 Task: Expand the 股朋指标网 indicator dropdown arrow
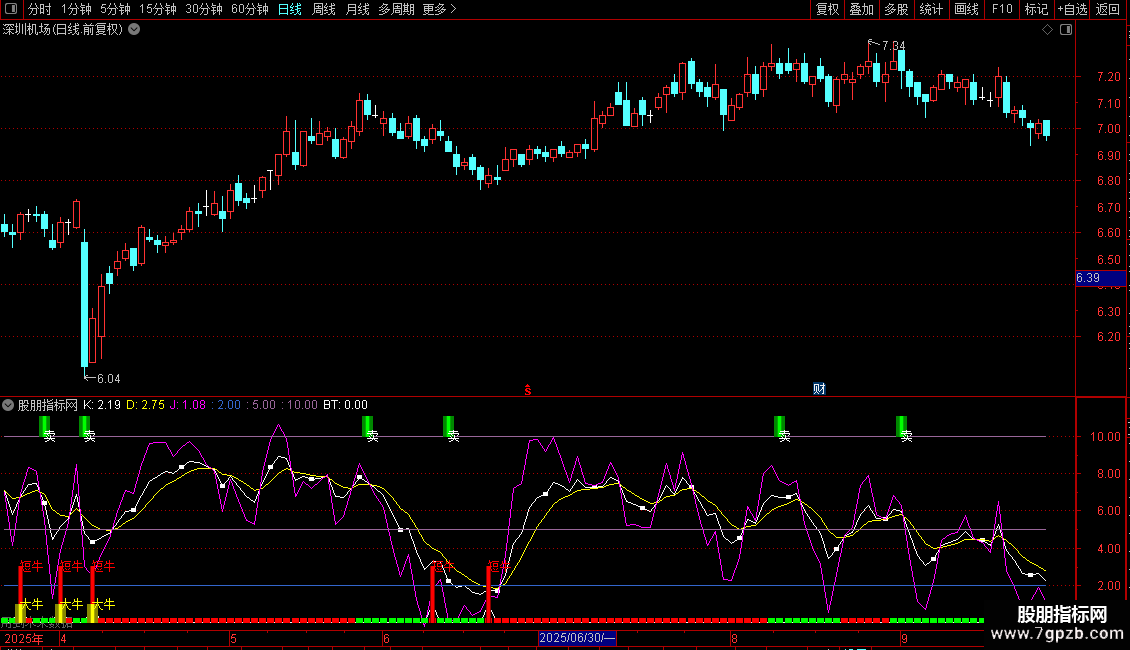point(9,405)
